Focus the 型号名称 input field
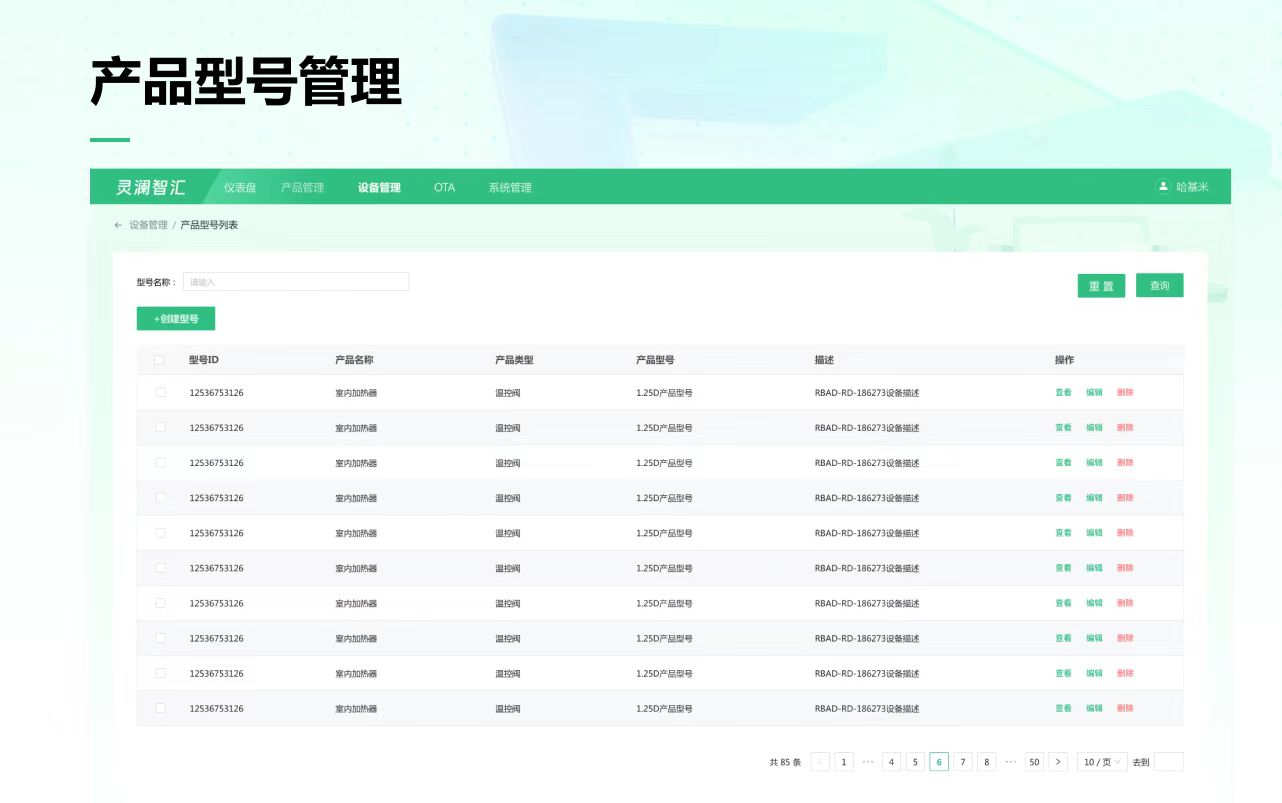 pos(295,282)
